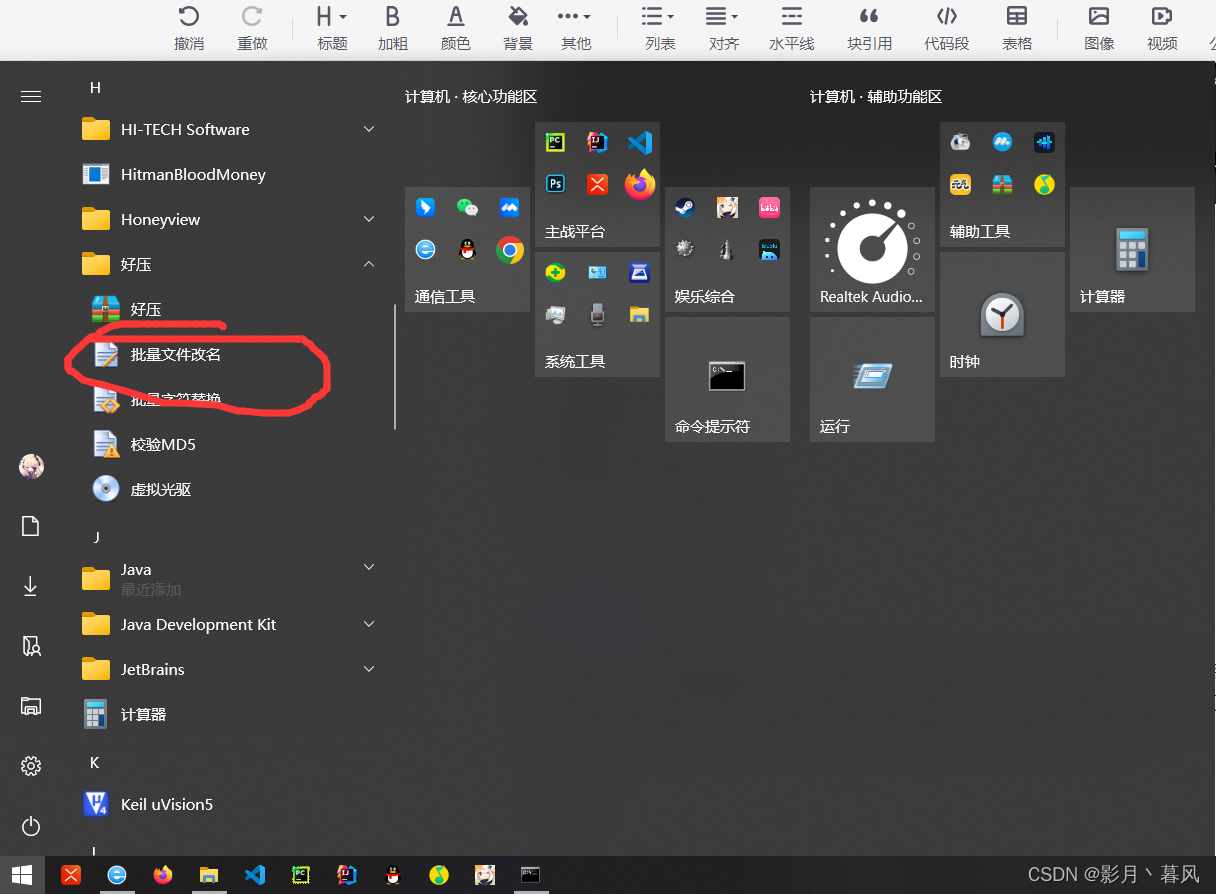Open Downloads from Start sidebar
The image size is (1216, 894).
[31, 586]
